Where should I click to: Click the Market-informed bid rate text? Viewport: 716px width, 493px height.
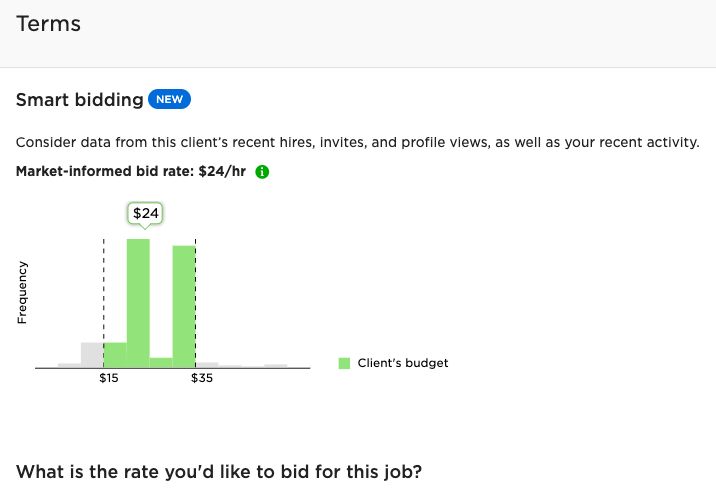tap(131, 171)
